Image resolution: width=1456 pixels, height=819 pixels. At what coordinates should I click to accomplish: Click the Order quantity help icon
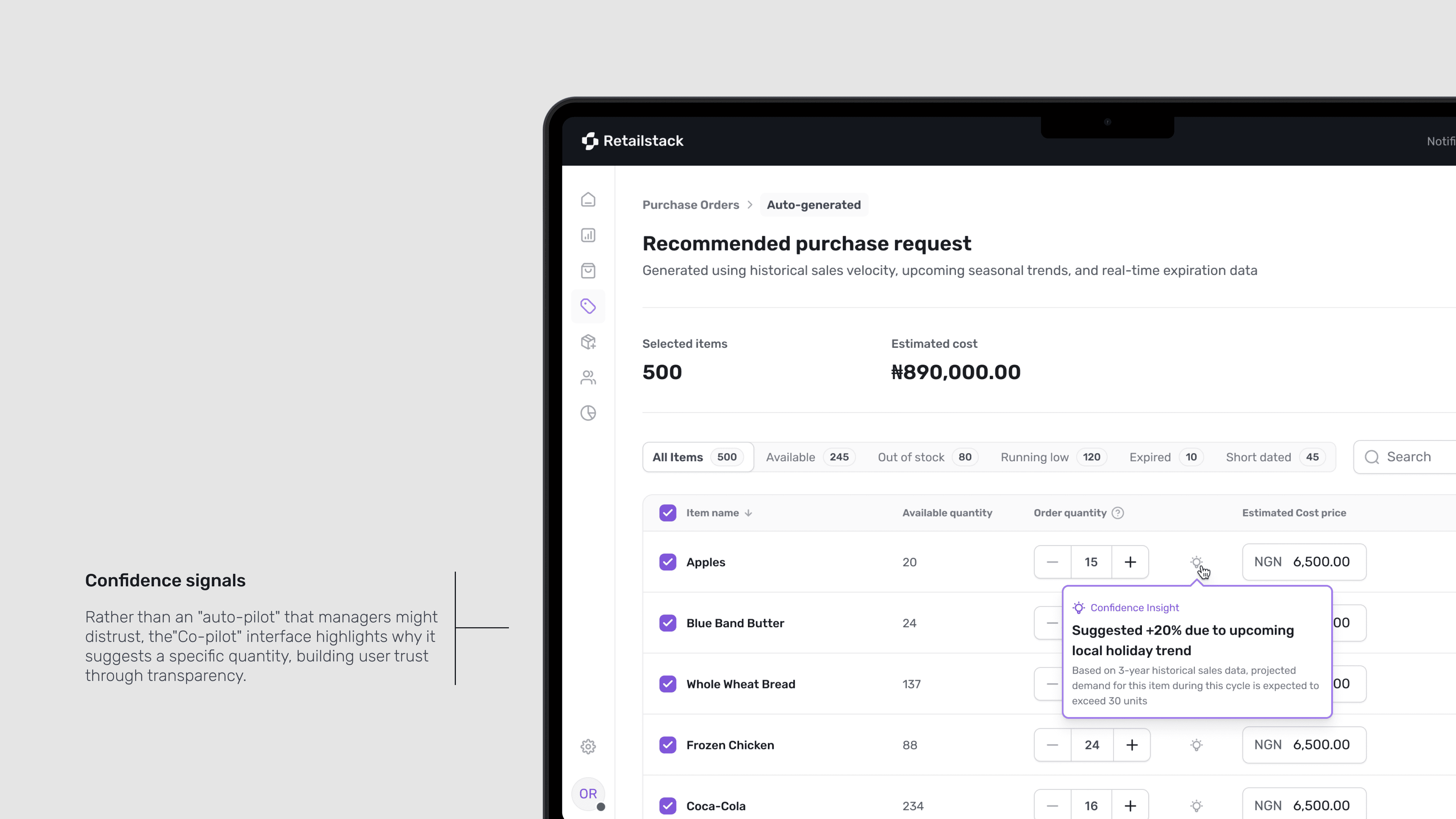(1118, 513)
